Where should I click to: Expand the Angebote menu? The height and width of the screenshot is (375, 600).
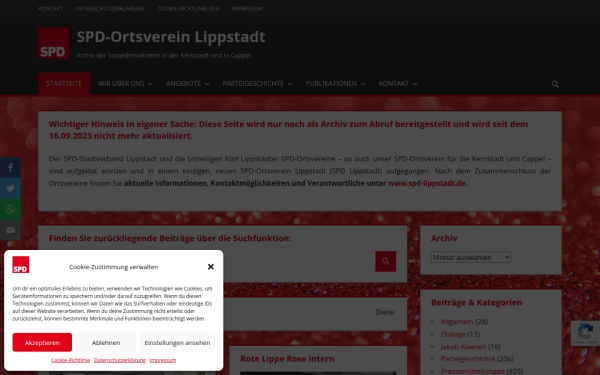click(x=188, y=83)
